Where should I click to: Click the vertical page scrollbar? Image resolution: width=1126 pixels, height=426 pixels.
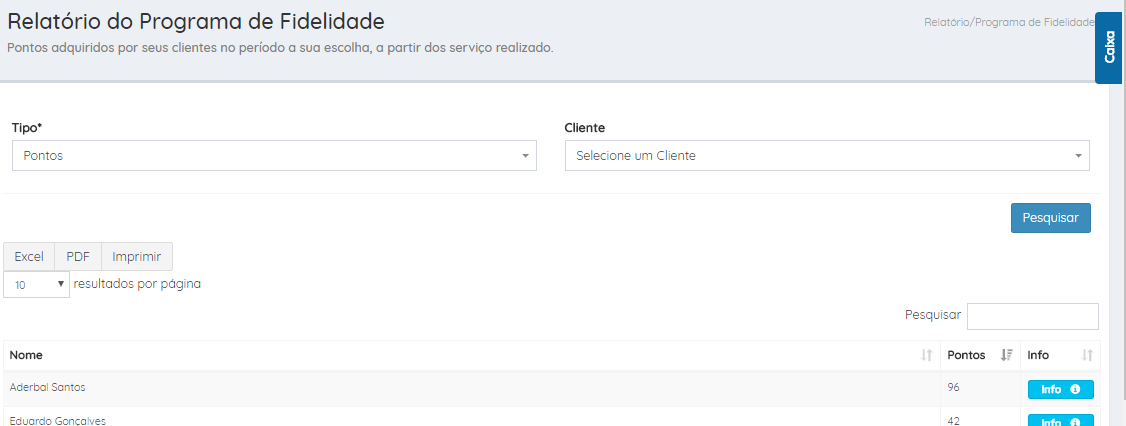point(1117,250)
